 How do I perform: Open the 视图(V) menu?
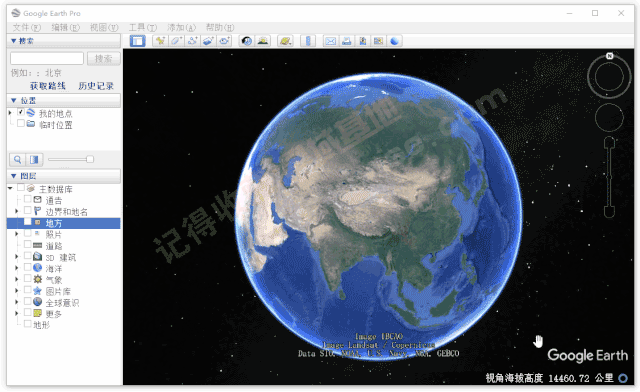click(x=104, y=27)
